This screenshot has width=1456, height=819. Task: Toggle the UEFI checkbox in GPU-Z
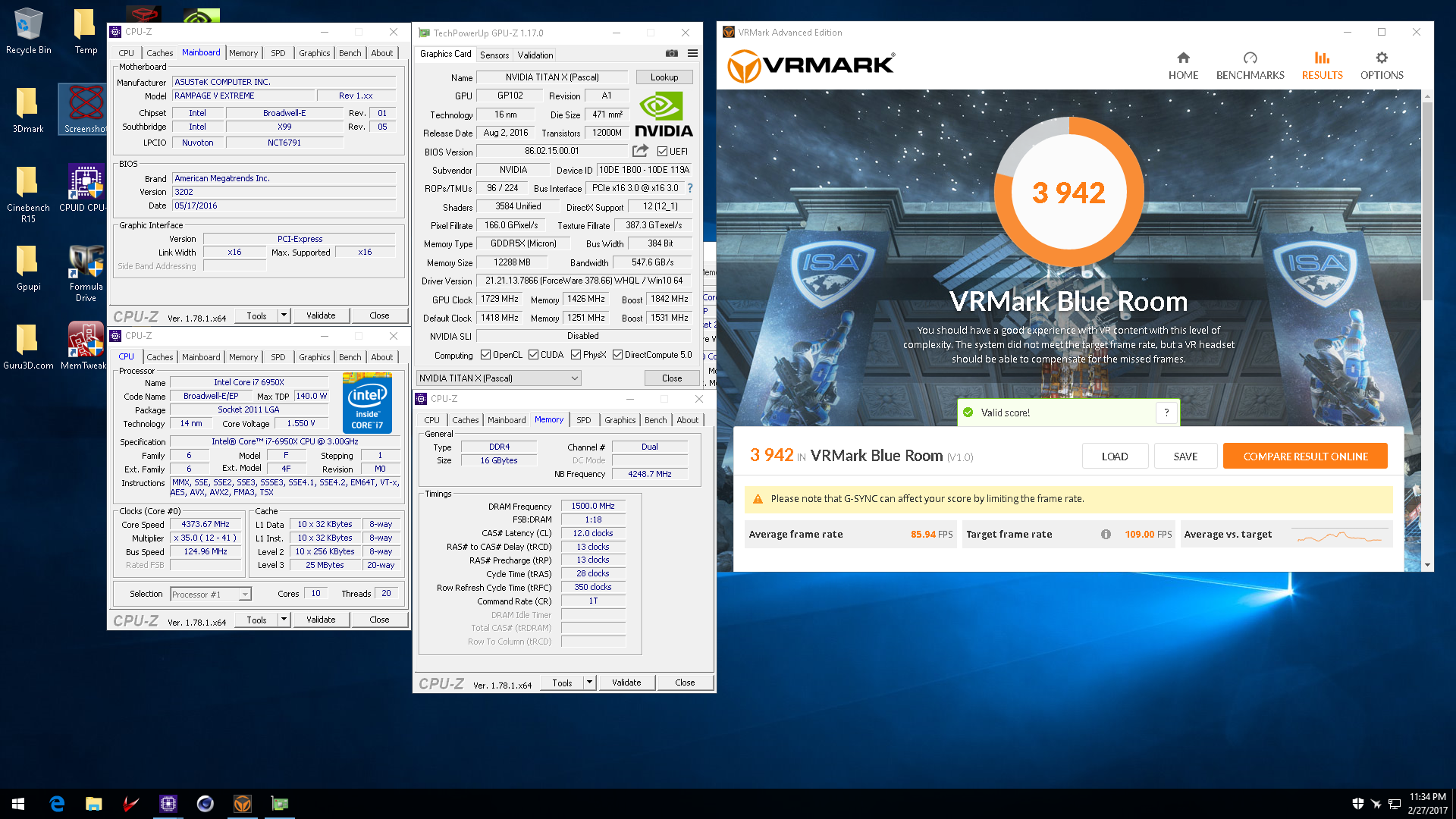click(662, 152)
